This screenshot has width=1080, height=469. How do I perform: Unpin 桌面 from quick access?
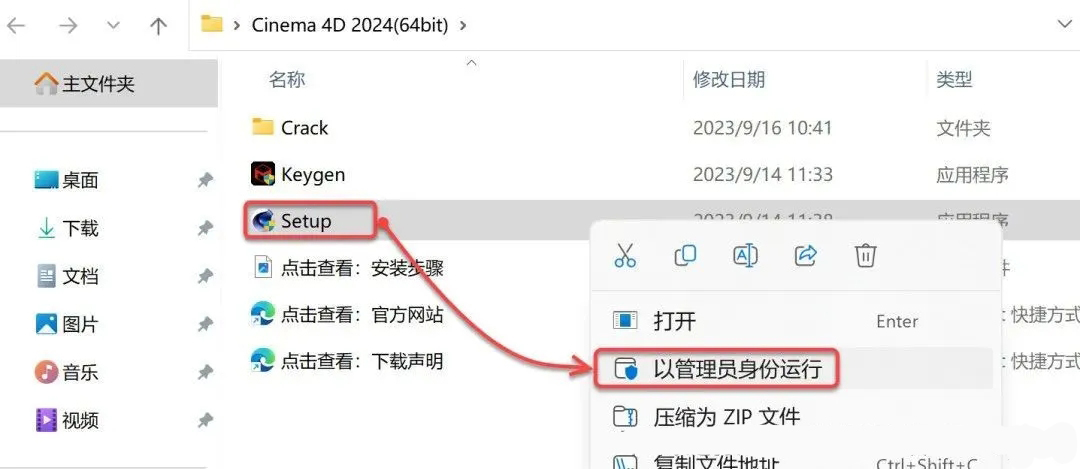coord(205,180)
